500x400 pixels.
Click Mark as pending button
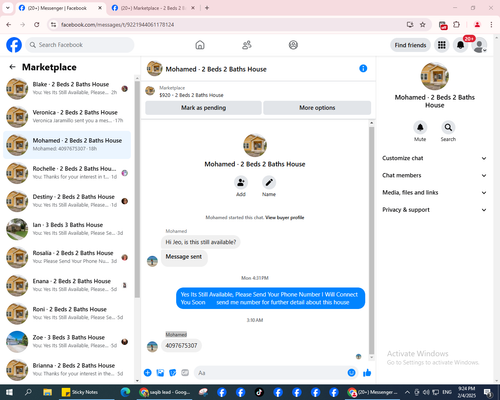pyautogui.click(x=203, y=108)
